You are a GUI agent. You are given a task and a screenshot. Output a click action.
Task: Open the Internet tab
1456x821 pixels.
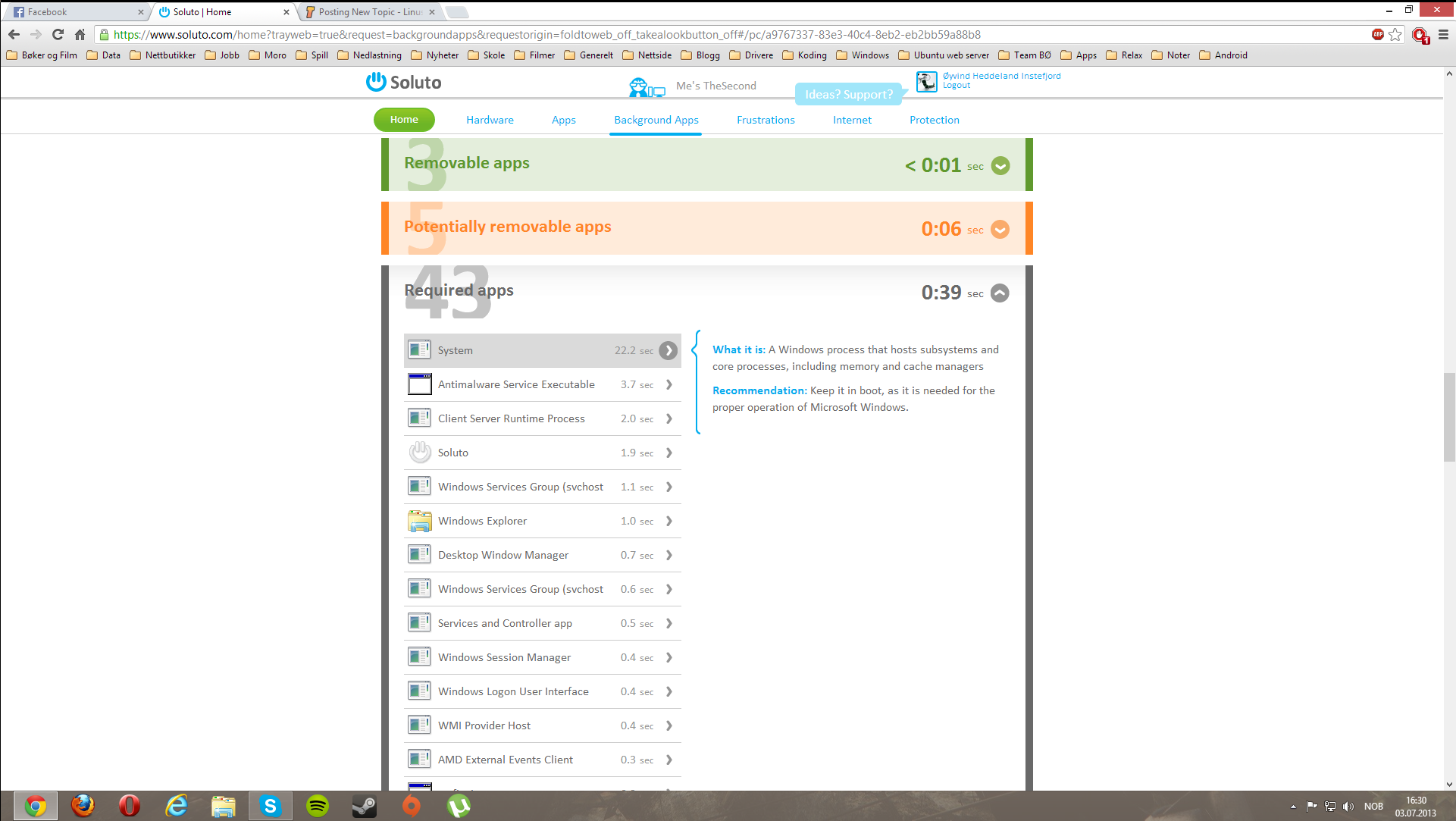click(x=852, y=120)
